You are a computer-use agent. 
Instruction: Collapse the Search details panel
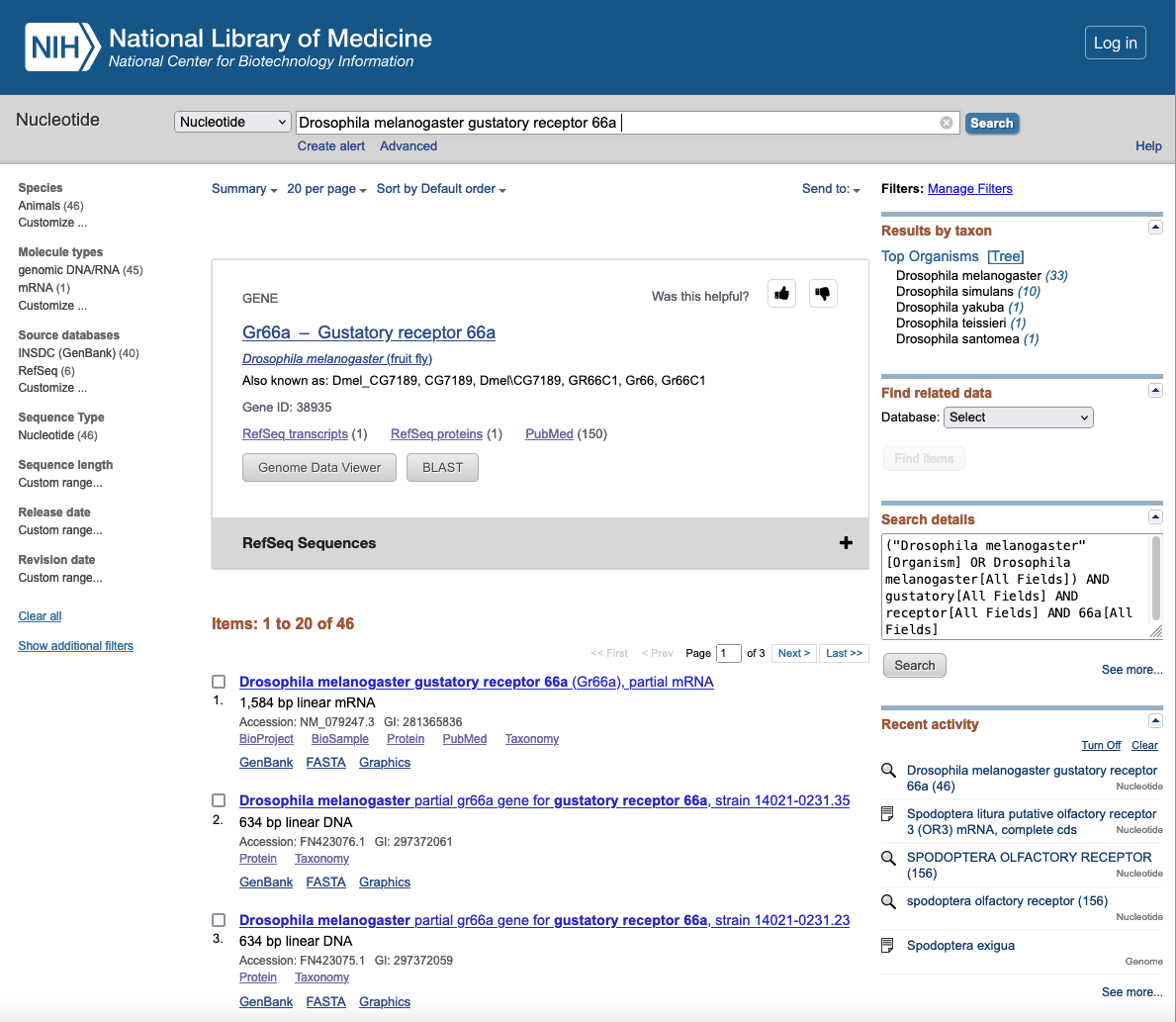point(1154,517)
